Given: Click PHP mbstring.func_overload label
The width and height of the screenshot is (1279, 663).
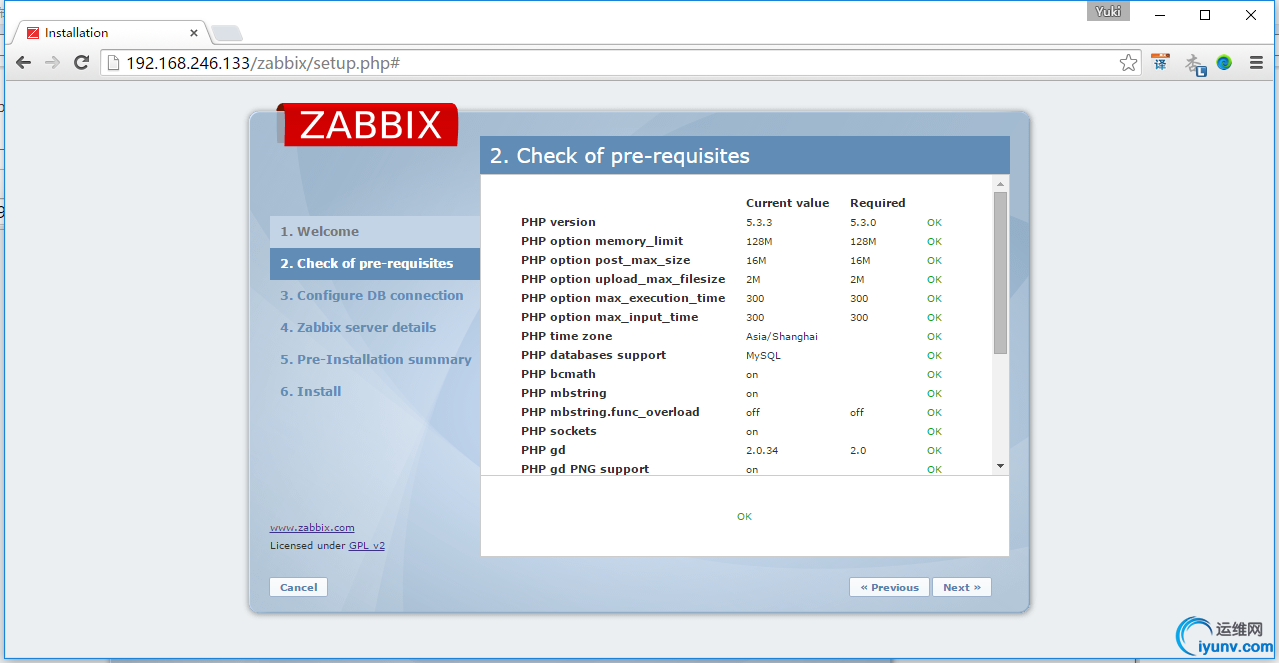Looking at the screenshot, I should click(610, 412).
